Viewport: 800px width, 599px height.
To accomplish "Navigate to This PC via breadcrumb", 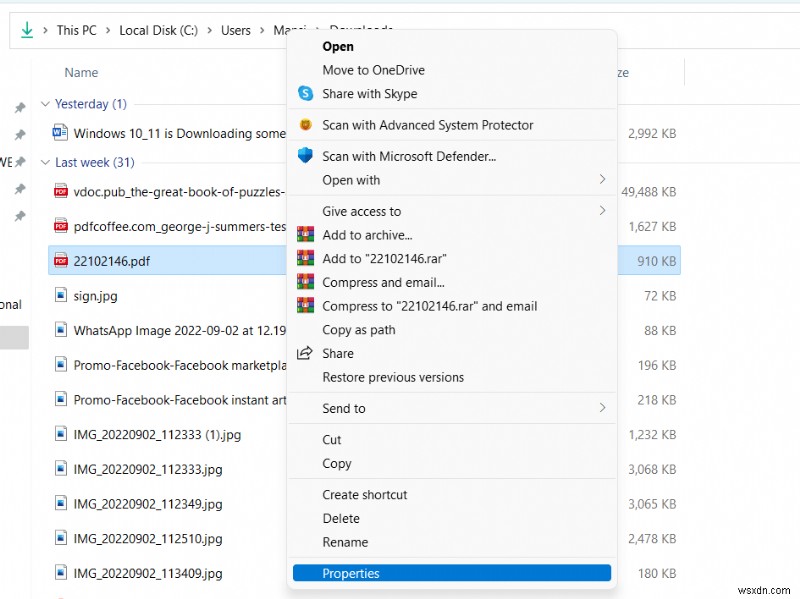I will point(76,30).
